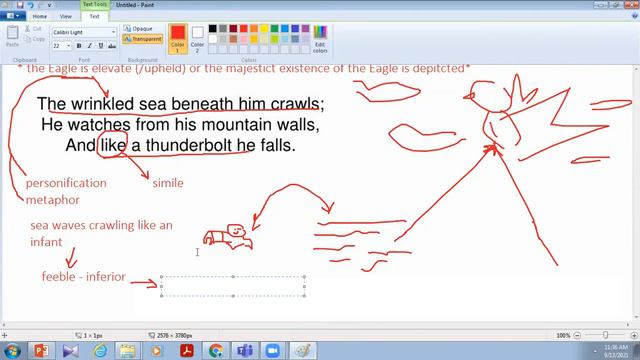Open the Customize Quick Access Toolbar arrow
The width and height of the screenshot is (640, 360).
[x=50, y=5]
